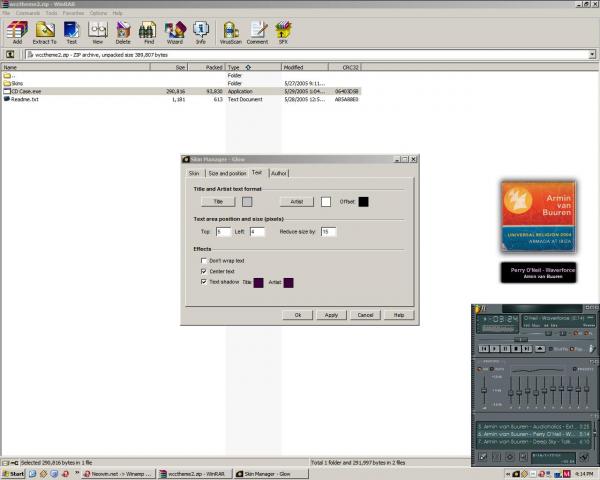Pause playback in Winamp
Image resolution: width=600 pixels, height=480 pixels.
pyautogui.click(x=505, y=349)
